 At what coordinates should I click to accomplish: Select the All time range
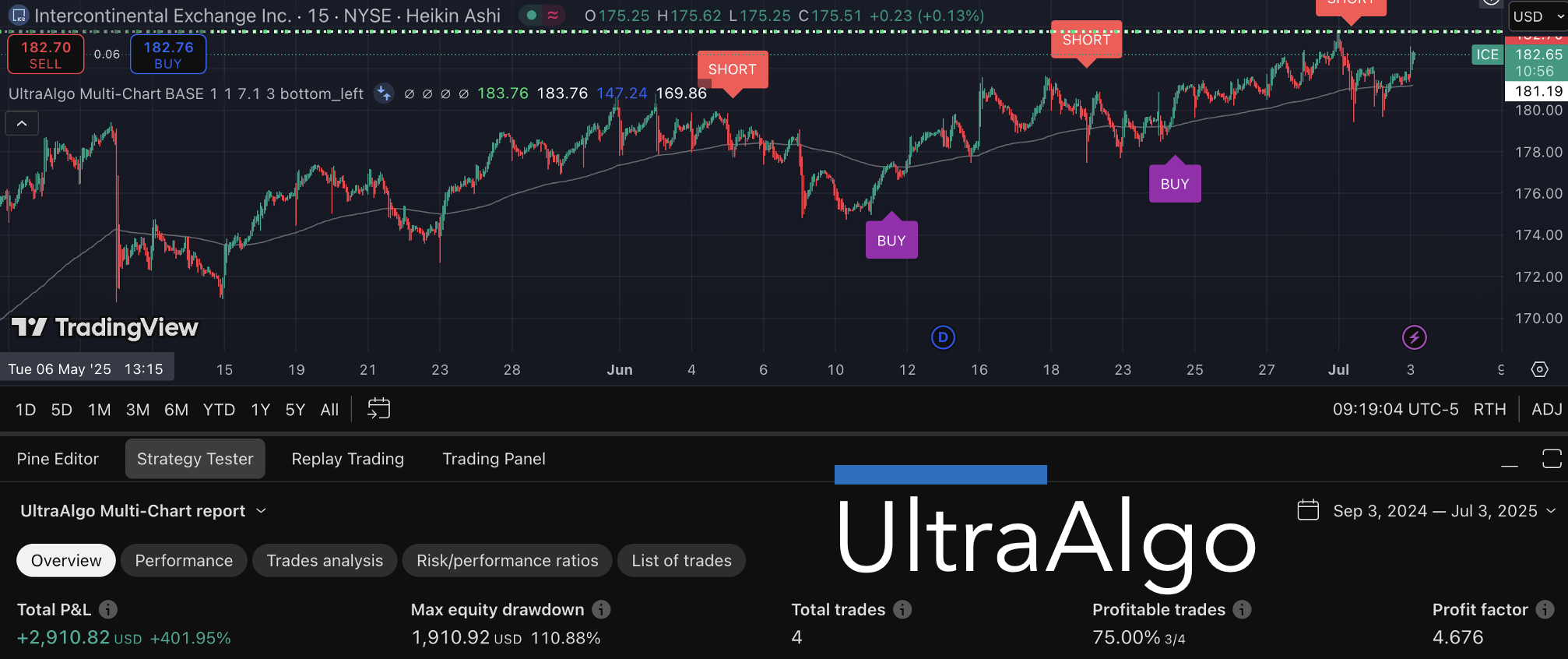(x=329, y=410)
